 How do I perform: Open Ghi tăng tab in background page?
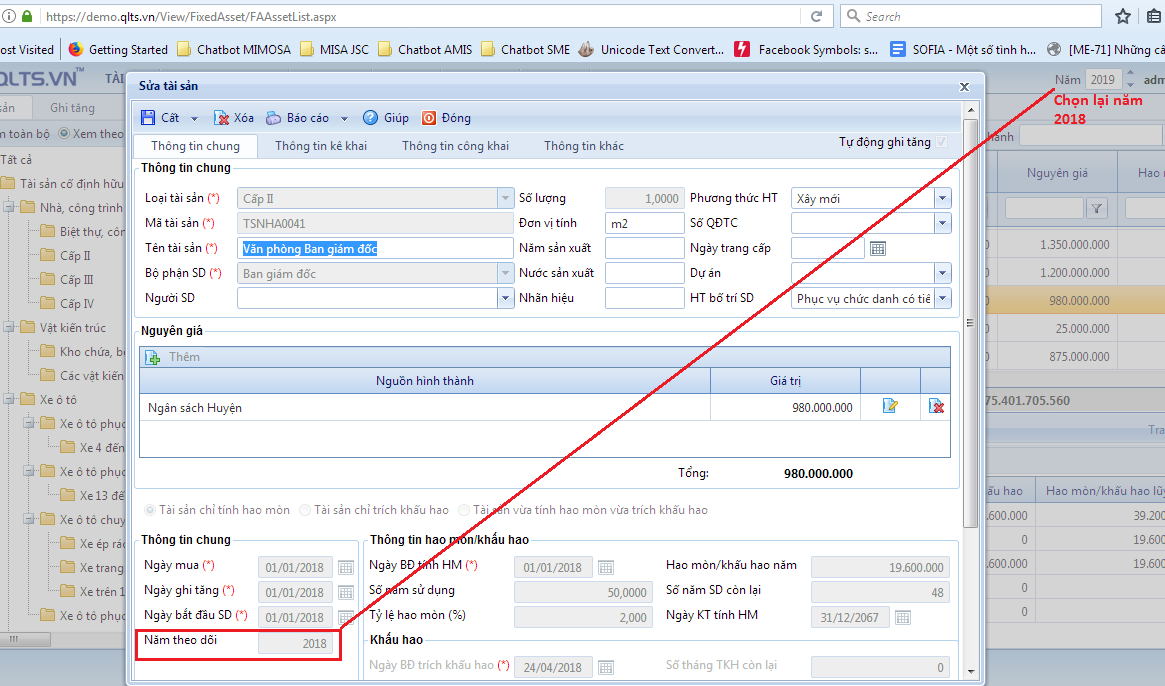click(x=72, y=108)
